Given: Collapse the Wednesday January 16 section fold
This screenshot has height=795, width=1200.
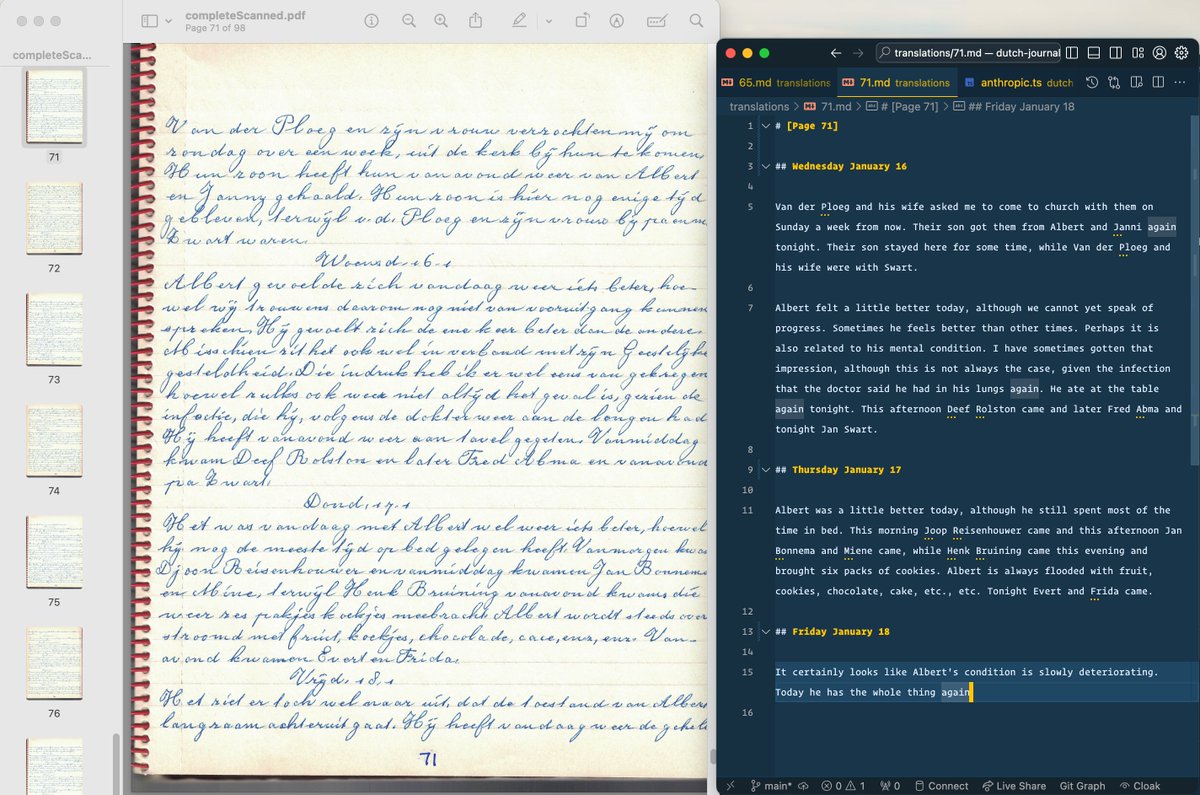Looking at the screenshot, I should [766, 166].
